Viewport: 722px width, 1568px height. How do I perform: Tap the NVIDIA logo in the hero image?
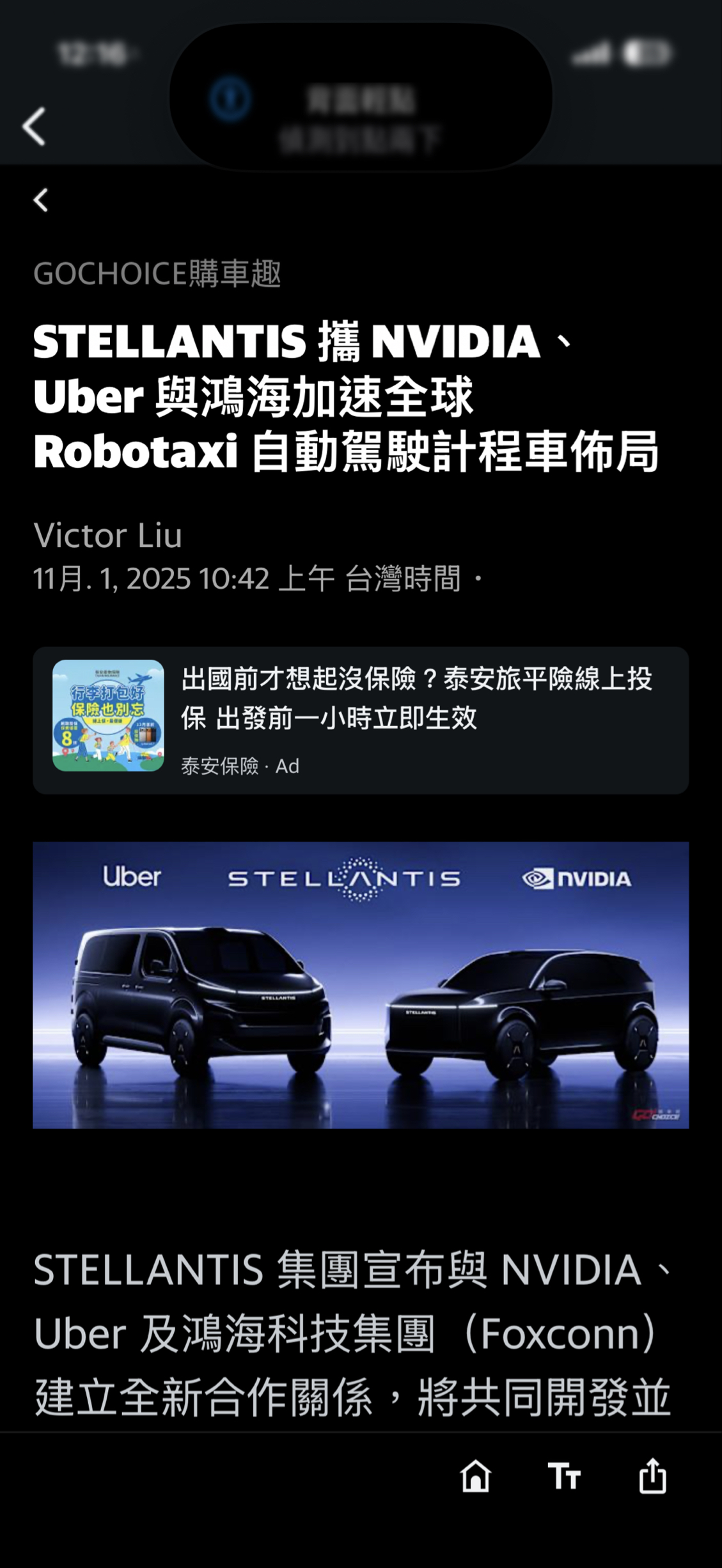[x=577, y=879]
